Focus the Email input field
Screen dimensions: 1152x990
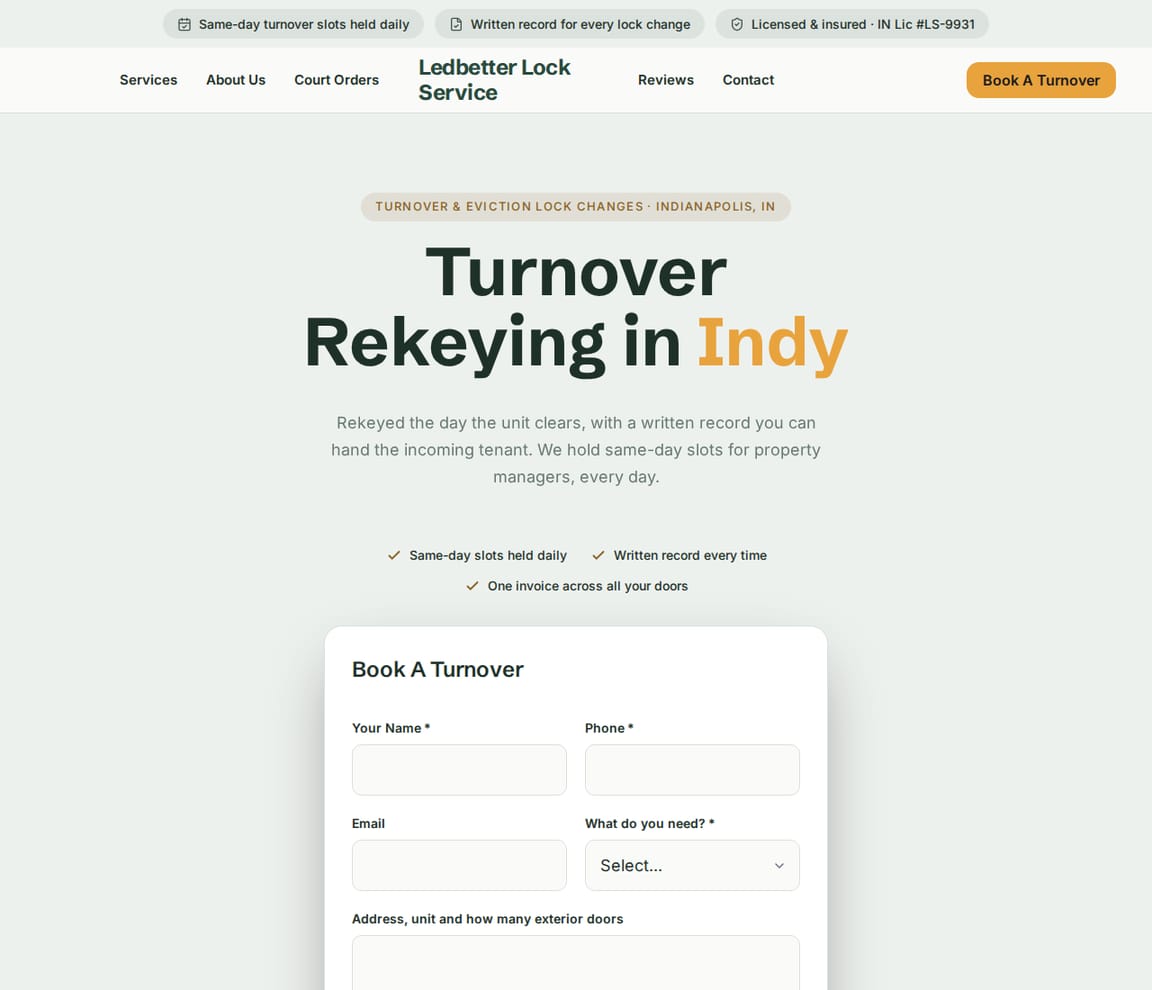click(459, 865)
